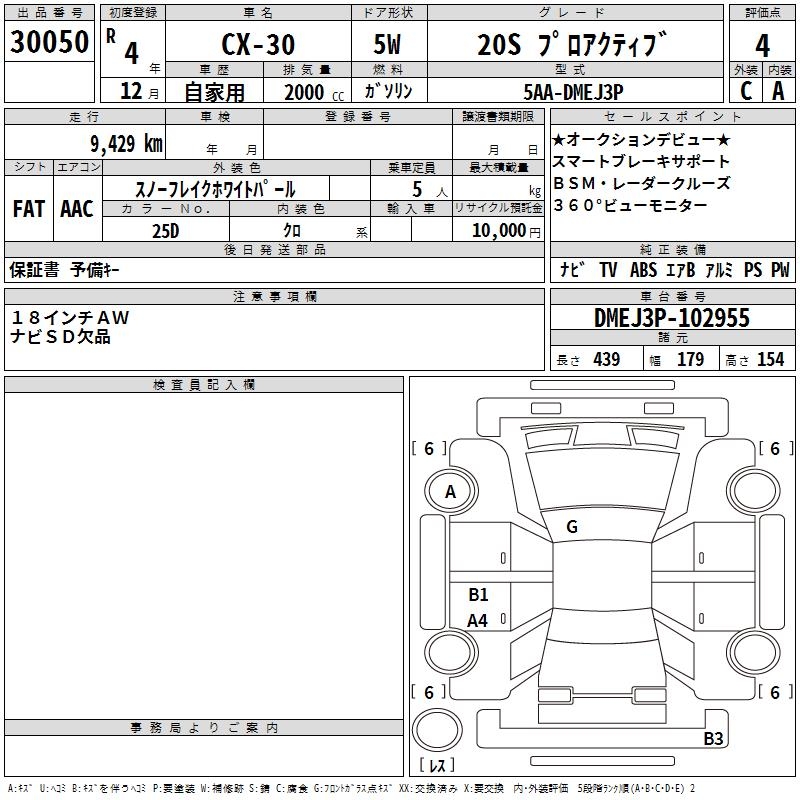Viewport: 800px width, 800px height.
Task: Click the note ナビSD欠品
Action: pos(60,337)
